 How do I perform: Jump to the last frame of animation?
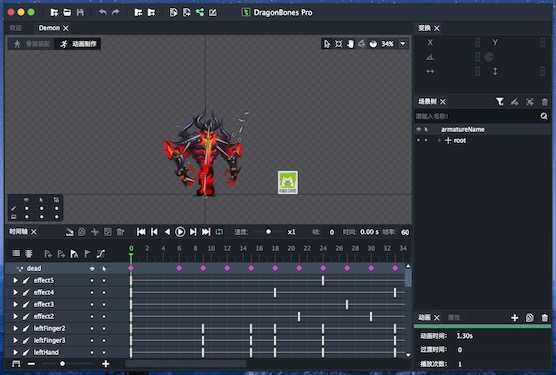(x=206, y=232)
